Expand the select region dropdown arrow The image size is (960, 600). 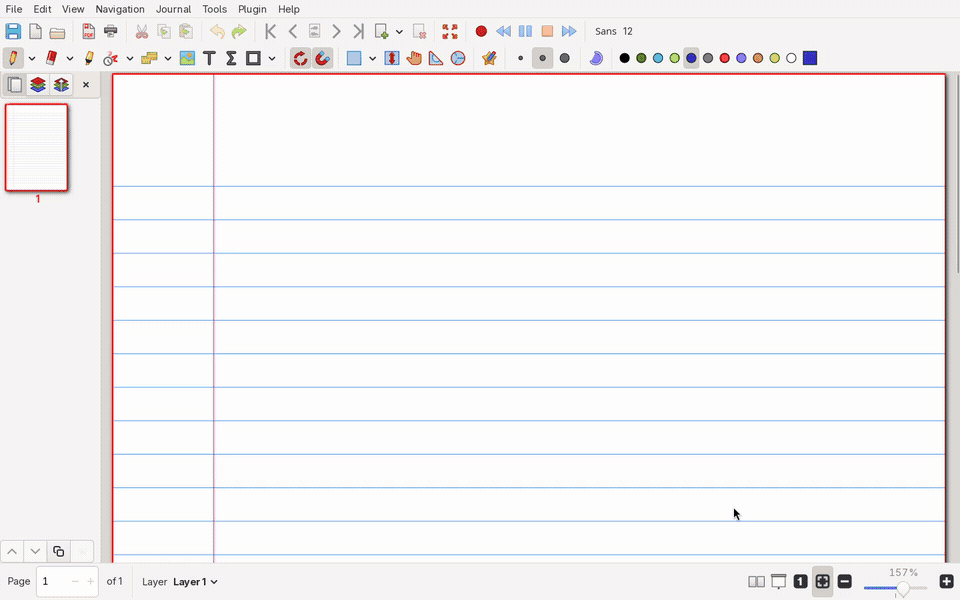coord(372,59)
